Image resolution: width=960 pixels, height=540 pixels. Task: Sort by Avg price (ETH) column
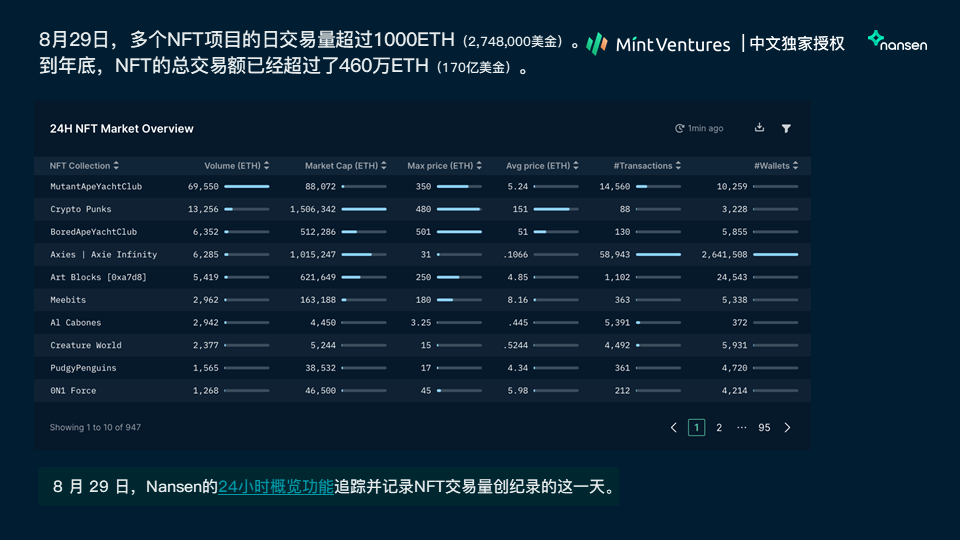[542, 166]
